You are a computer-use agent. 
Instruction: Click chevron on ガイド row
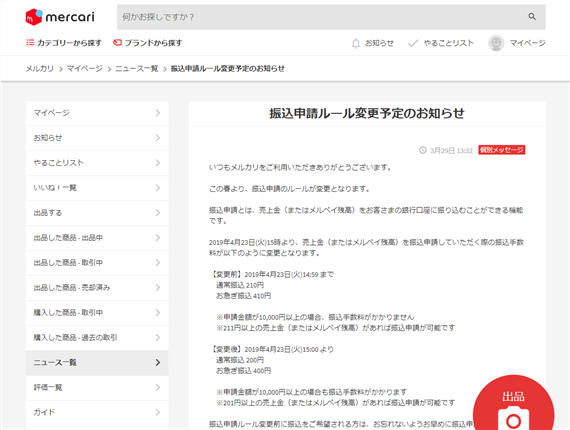(158, 413)
